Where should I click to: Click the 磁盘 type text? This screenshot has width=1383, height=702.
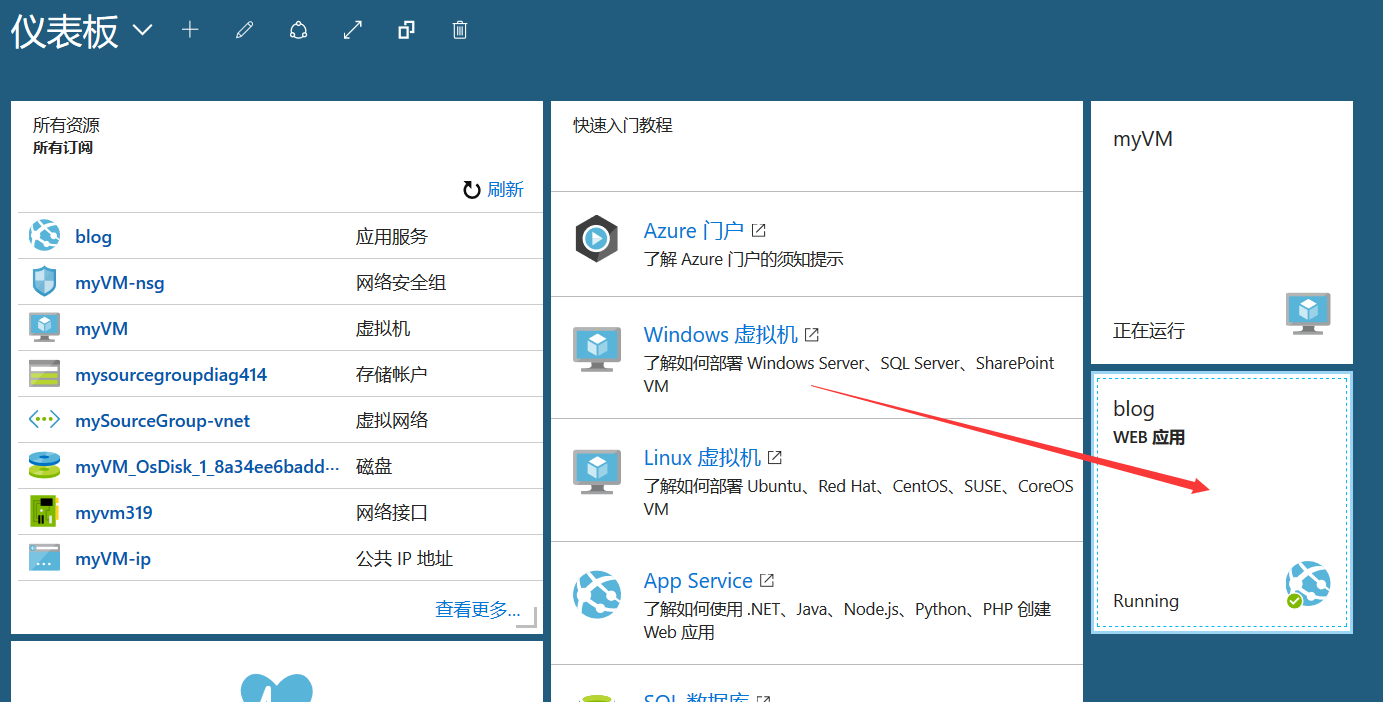pyautogui.click(x=374, y=467)
